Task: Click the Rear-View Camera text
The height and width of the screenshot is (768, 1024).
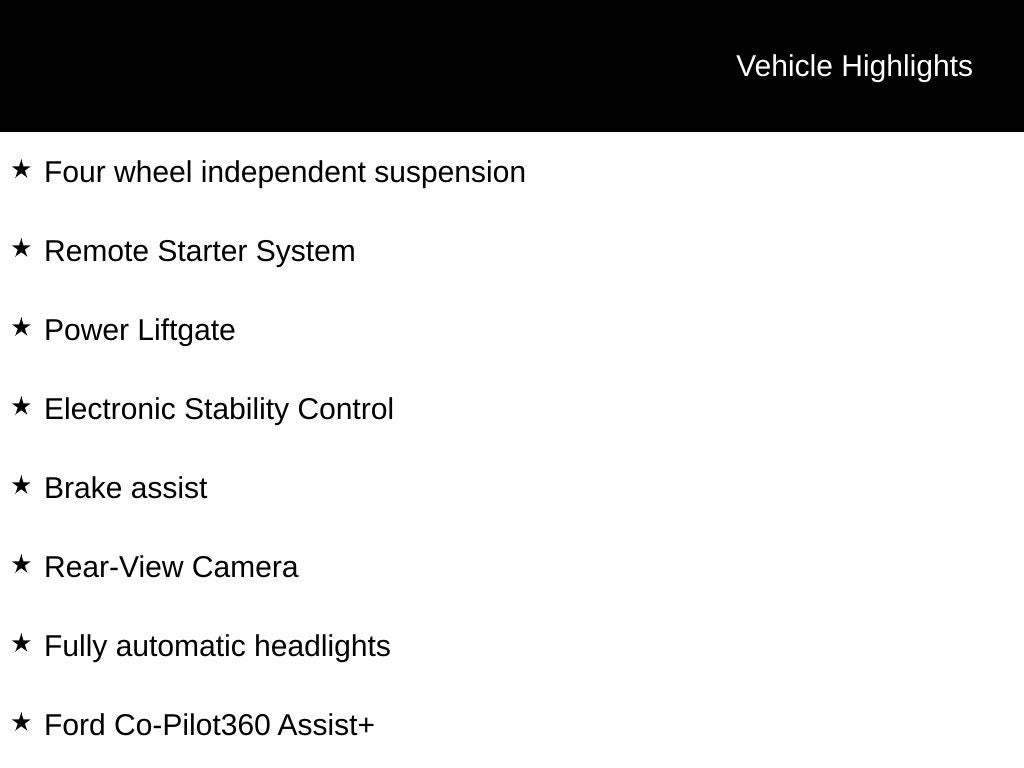Action: pos(171,568)
